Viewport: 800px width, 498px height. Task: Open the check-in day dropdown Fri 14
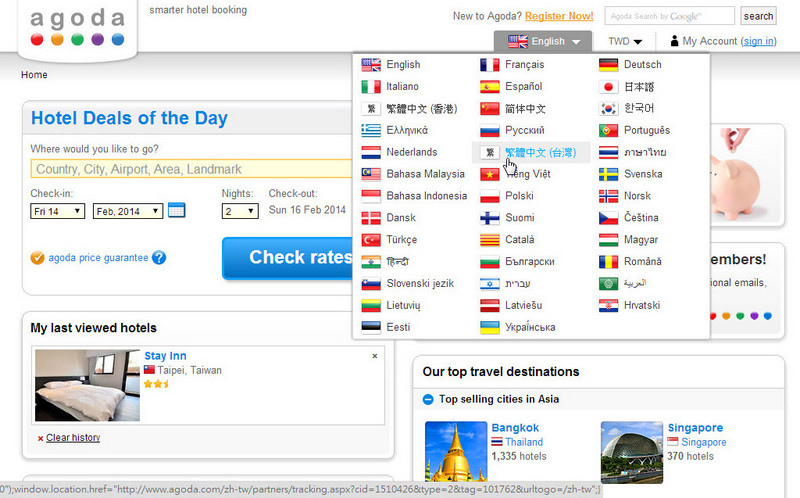(58, 211)
